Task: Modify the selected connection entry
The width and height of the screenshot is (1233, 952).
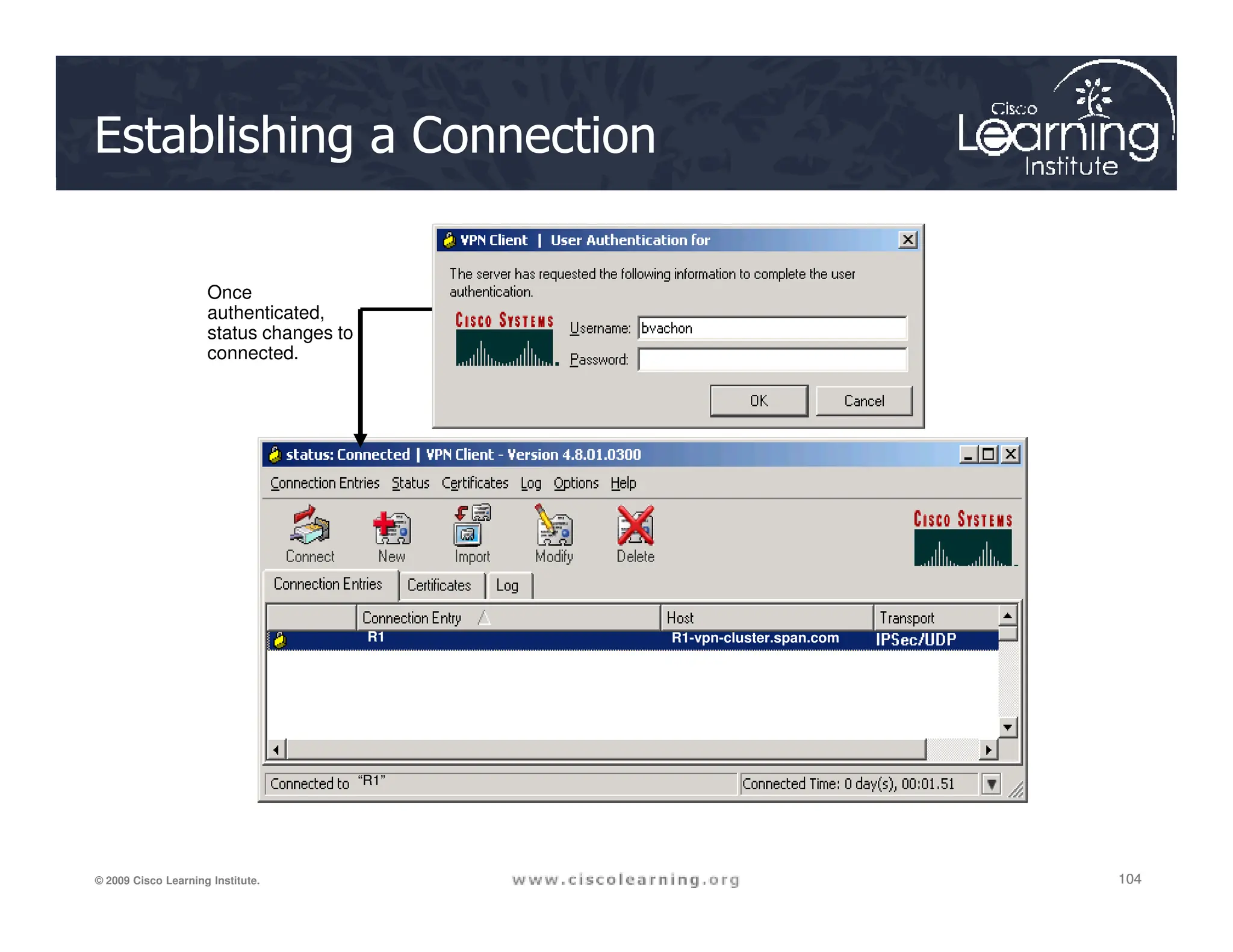Action: [x=554, y=534]
